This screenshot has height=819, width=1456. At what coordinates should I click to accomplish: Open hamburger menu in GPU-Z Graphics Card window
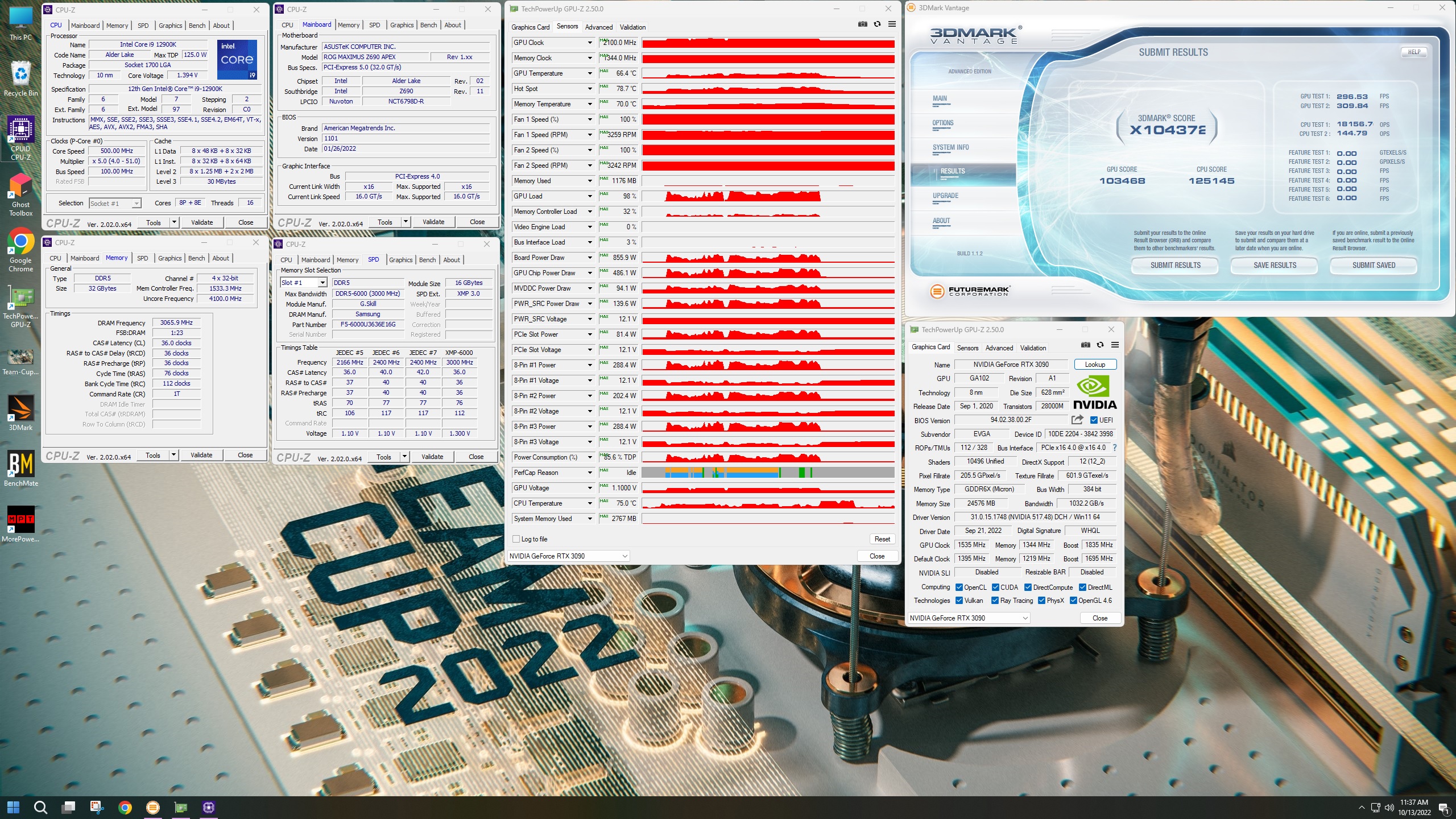point(1115,345)
